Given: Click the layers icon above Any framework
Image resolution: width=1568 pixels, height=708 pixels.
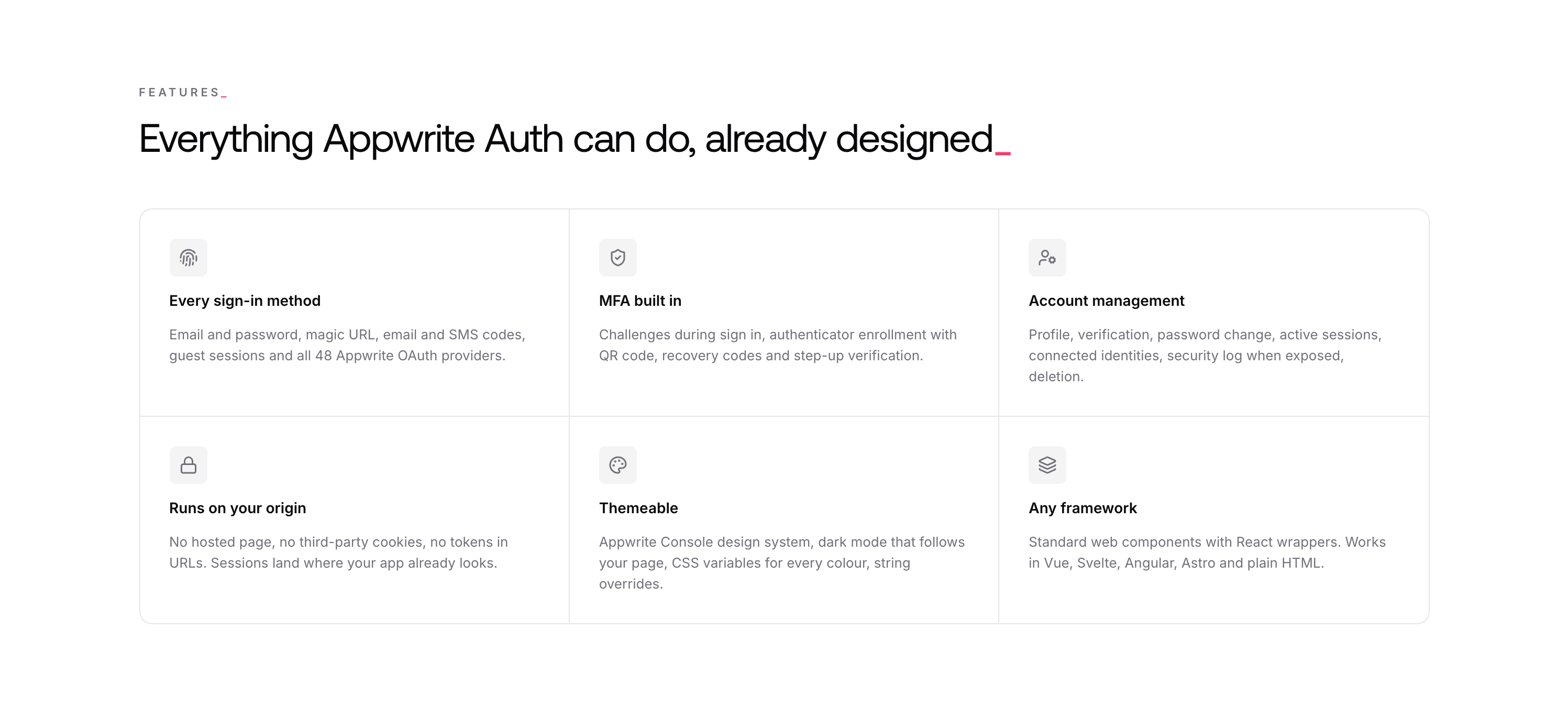Looking at the screenshot, I should (x=1047, y=465).
